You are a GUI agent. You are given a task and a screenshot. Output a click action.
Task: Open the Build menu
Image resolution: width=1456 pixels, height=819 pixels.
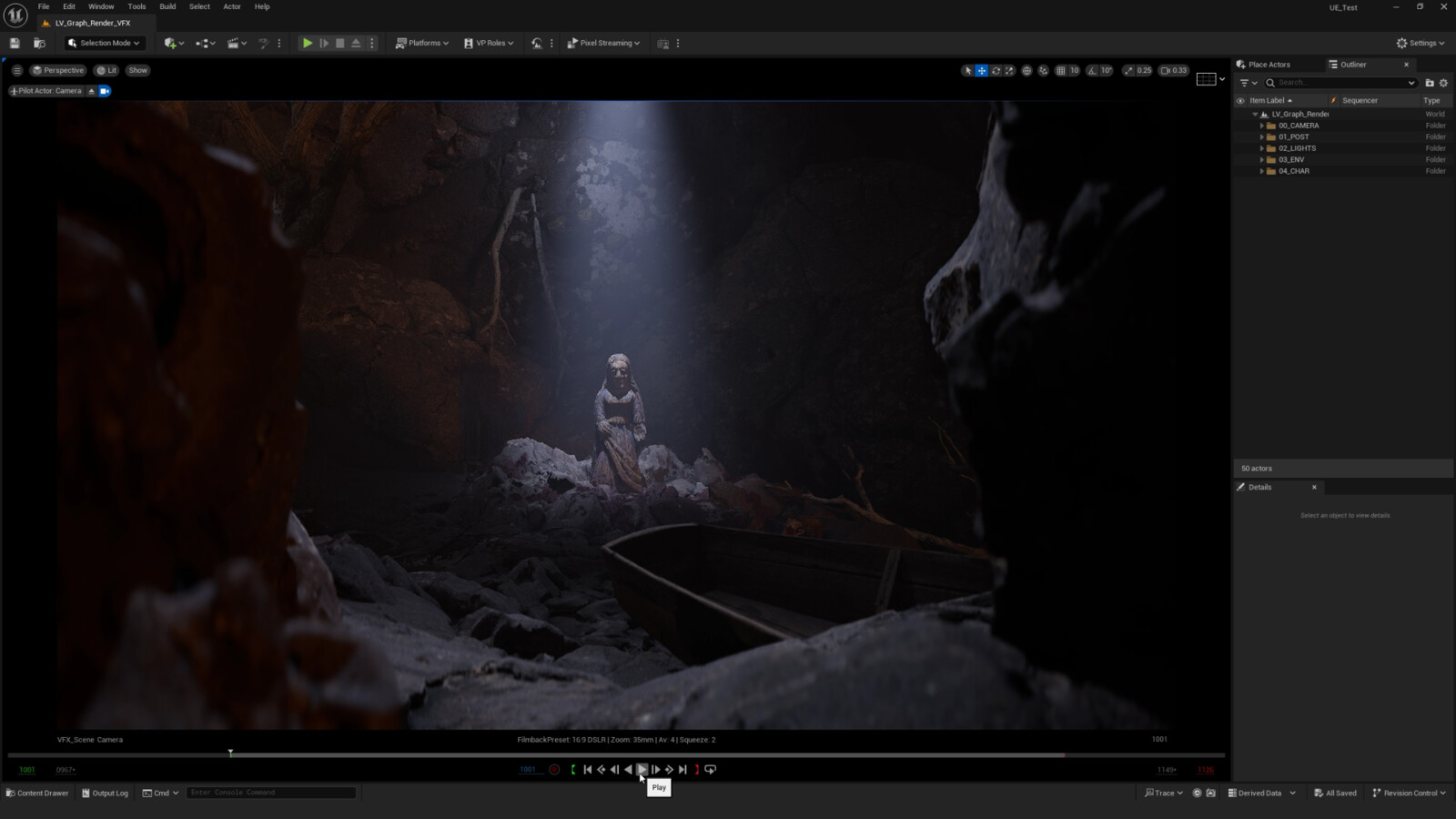167,6
